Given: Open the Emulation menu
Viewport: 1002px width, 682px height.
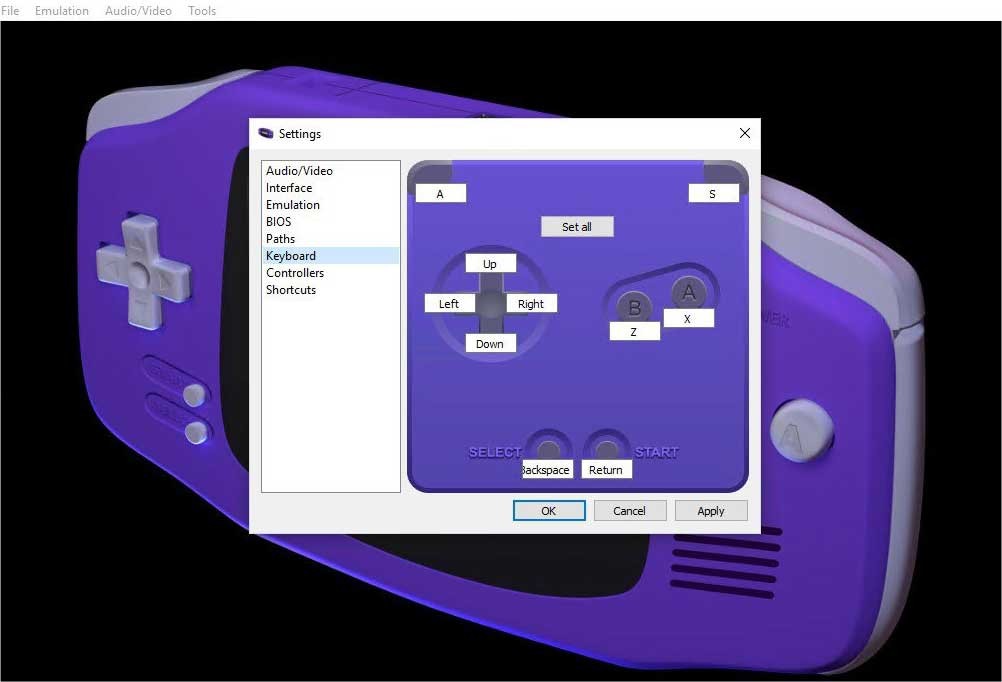Looking at the screenshot, I should point(62,11).
